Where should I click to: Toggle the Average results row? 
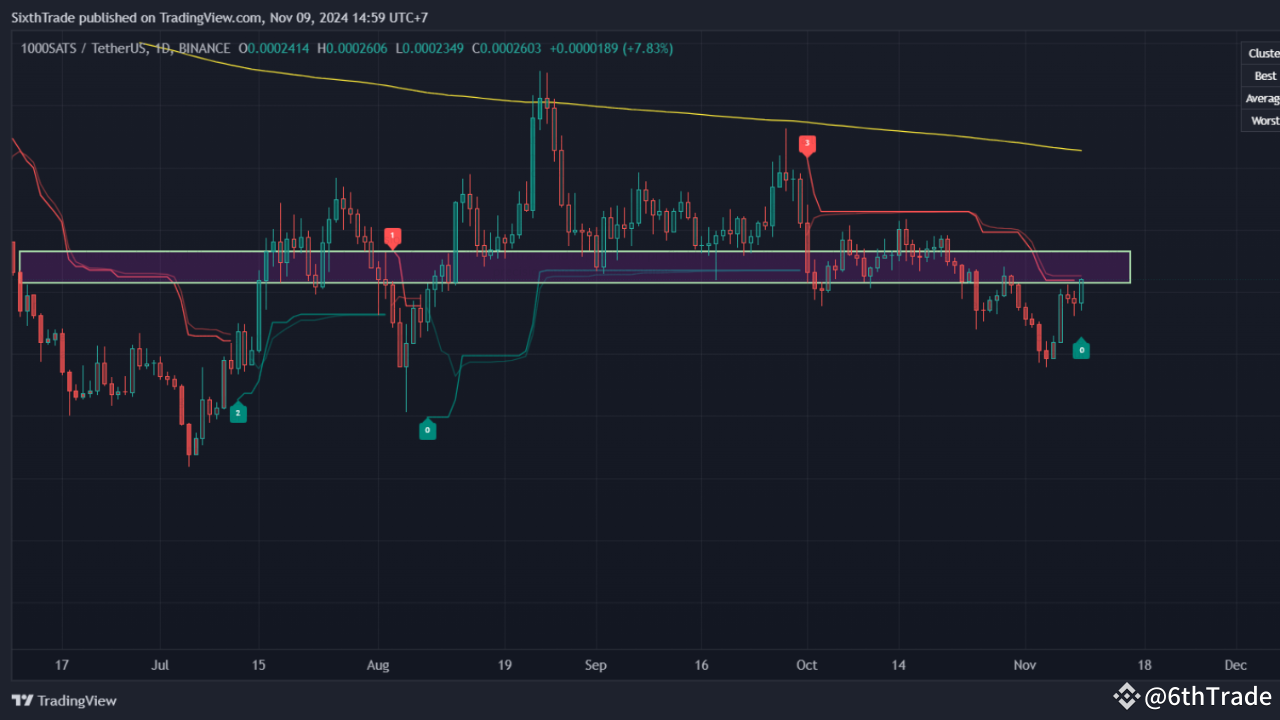tap(1262, 97)
